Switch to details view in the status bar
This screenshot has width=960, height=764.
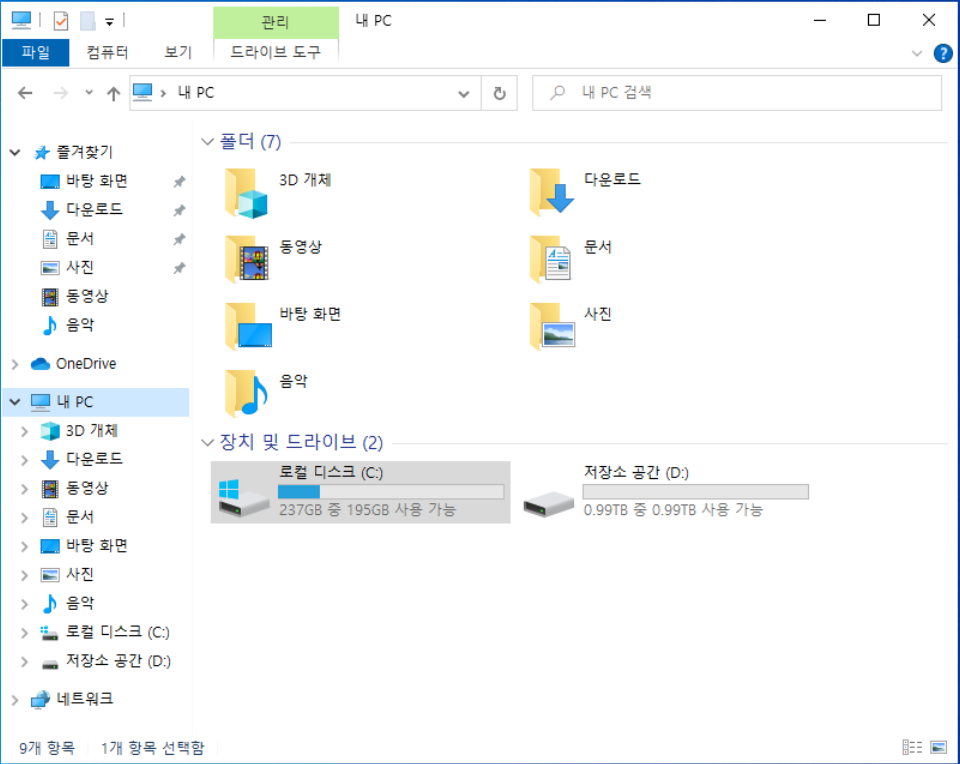(912, 746)
